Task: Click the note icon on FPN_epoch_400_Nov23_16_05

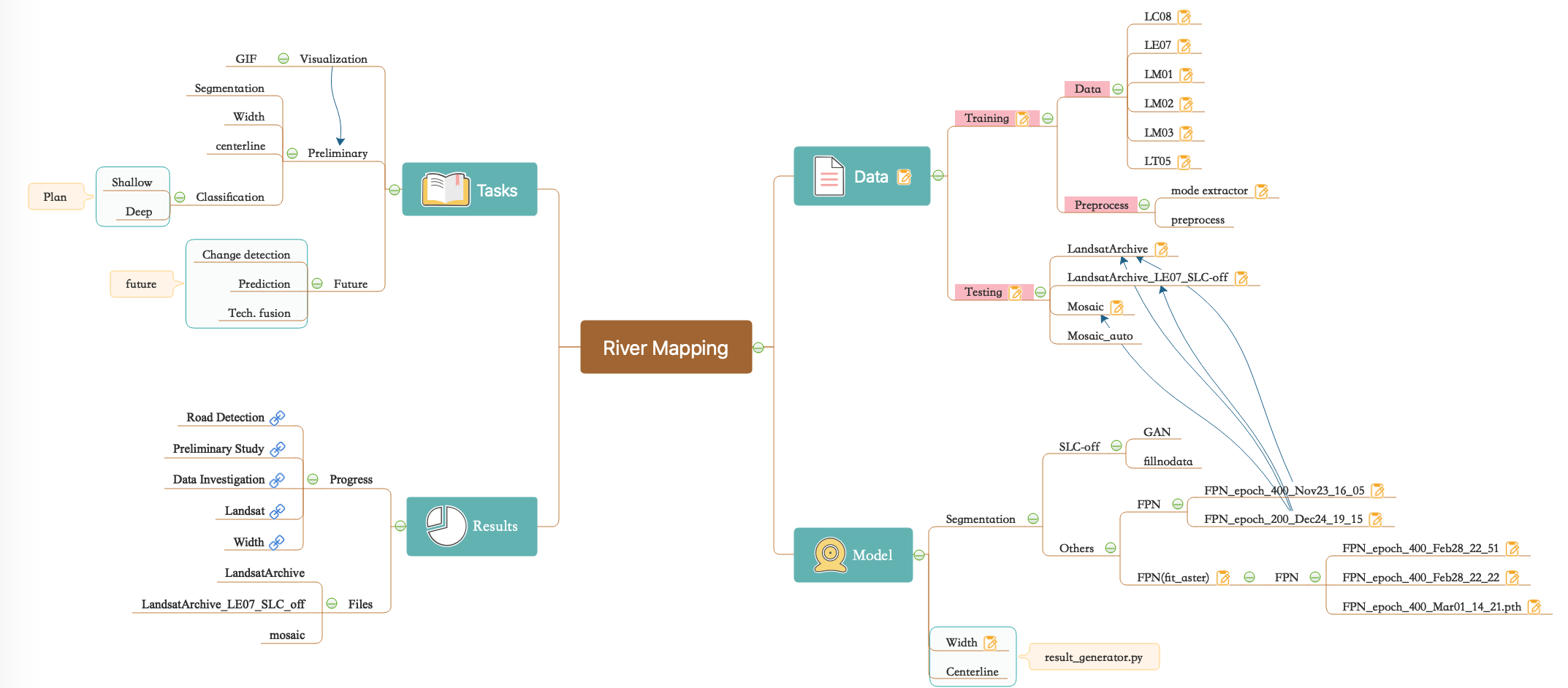Action: click(1377, 490)
